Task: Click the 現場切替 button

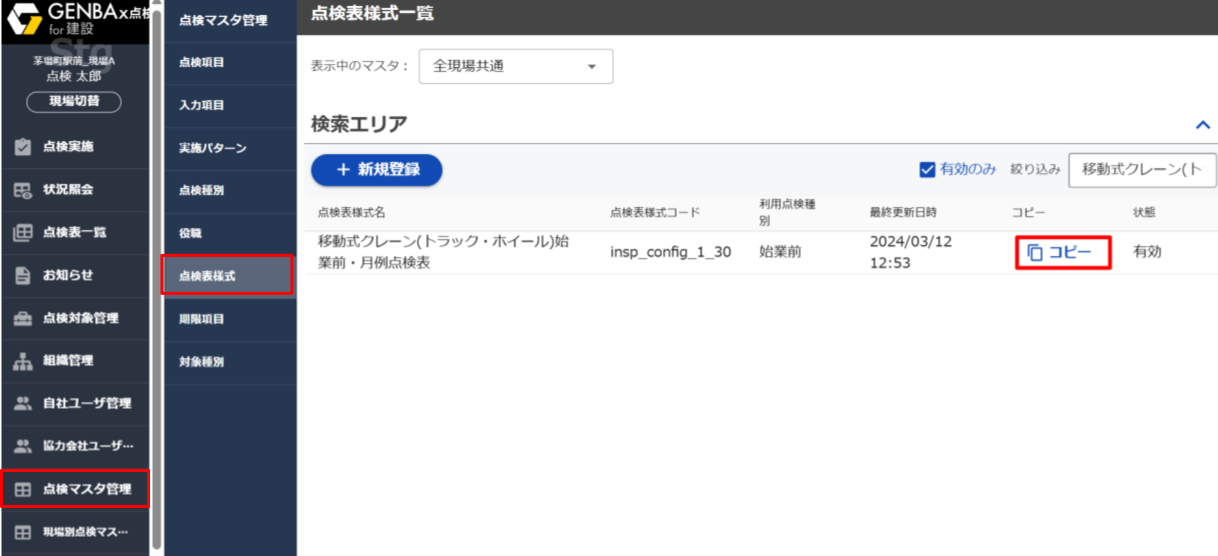Action: 73,101
